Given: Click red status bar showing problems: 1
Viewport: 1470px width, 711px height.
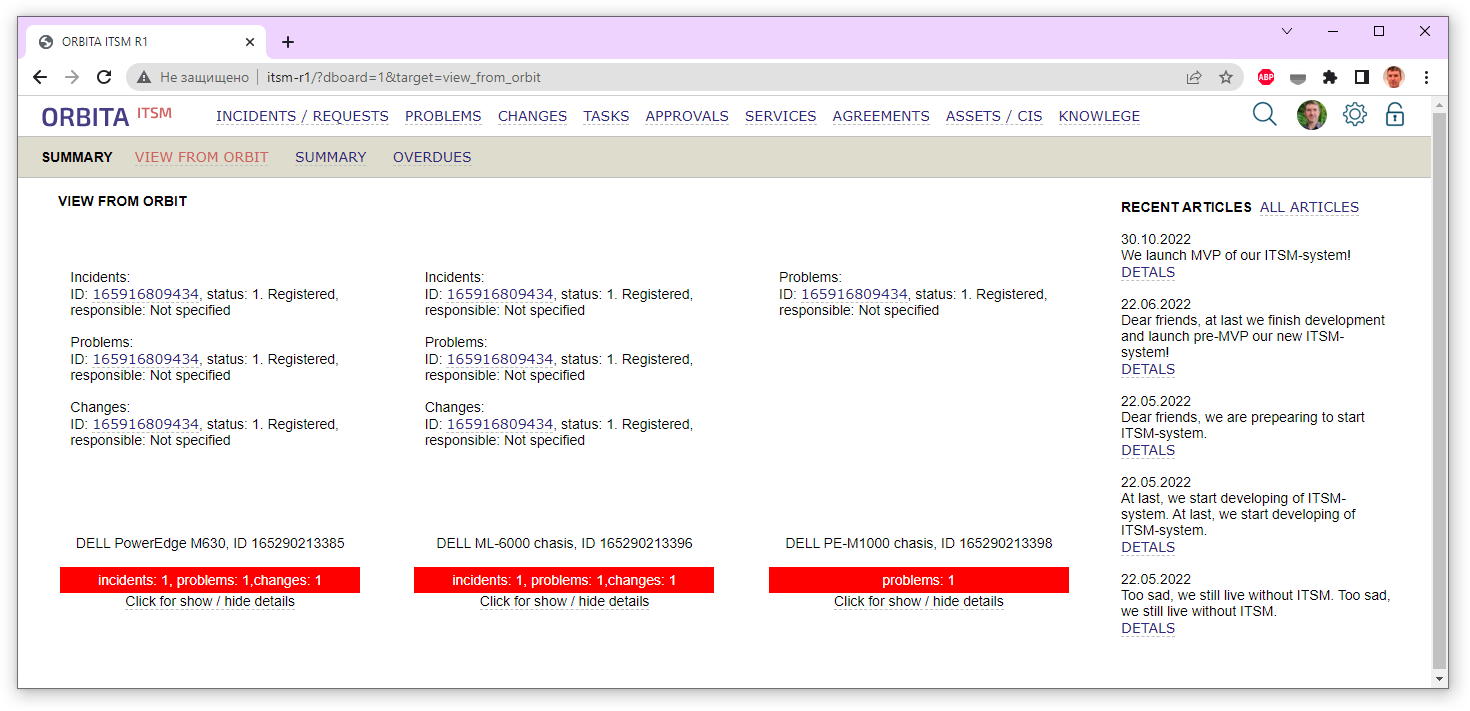Looking at the screenshot, I should point(918,580).
